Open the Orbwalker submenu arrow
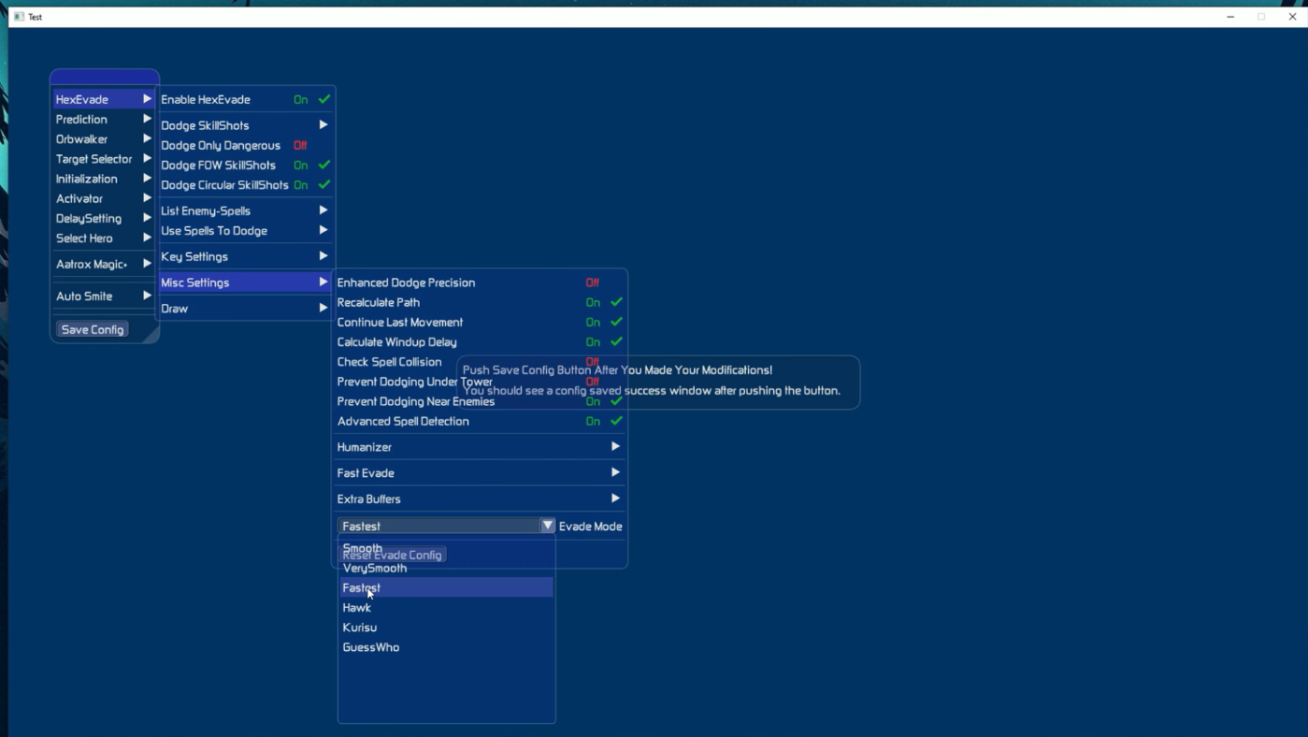This screenshot has width=1308, height=737. pos(147,139)
